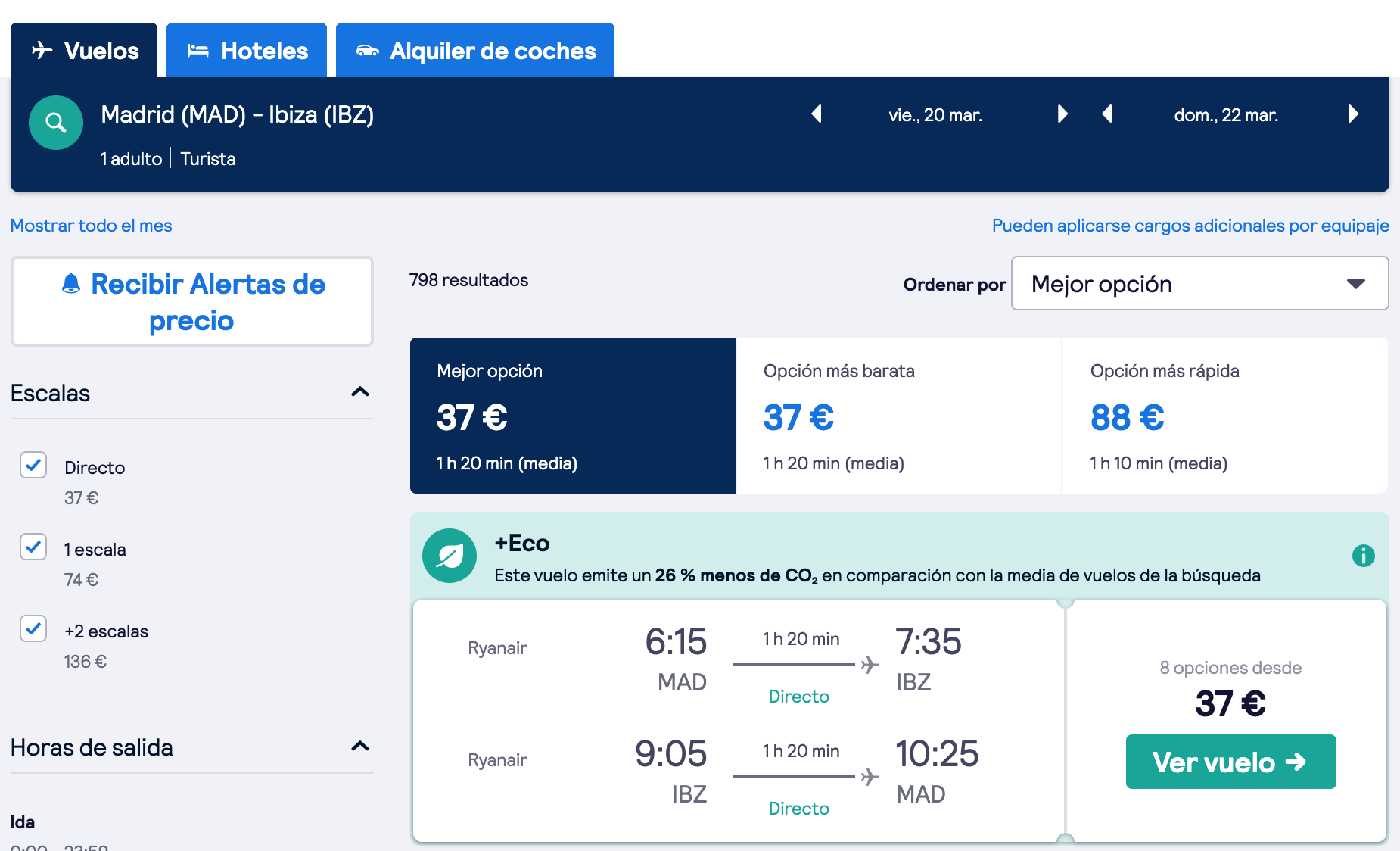Go to previous return date before dom., 22 mar.
This screenshot has height=851, width=1400.
point(1107,114)
